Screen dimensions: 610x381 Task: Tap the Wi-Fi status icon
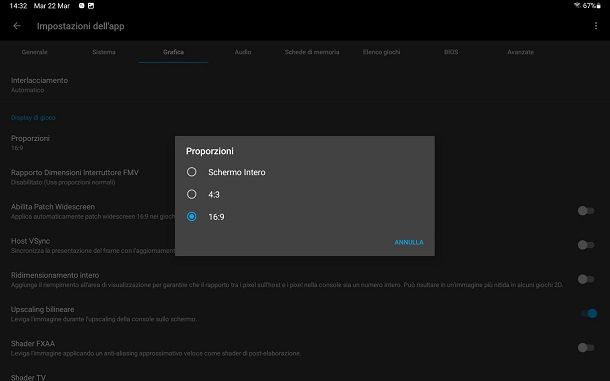coord(577,5)
